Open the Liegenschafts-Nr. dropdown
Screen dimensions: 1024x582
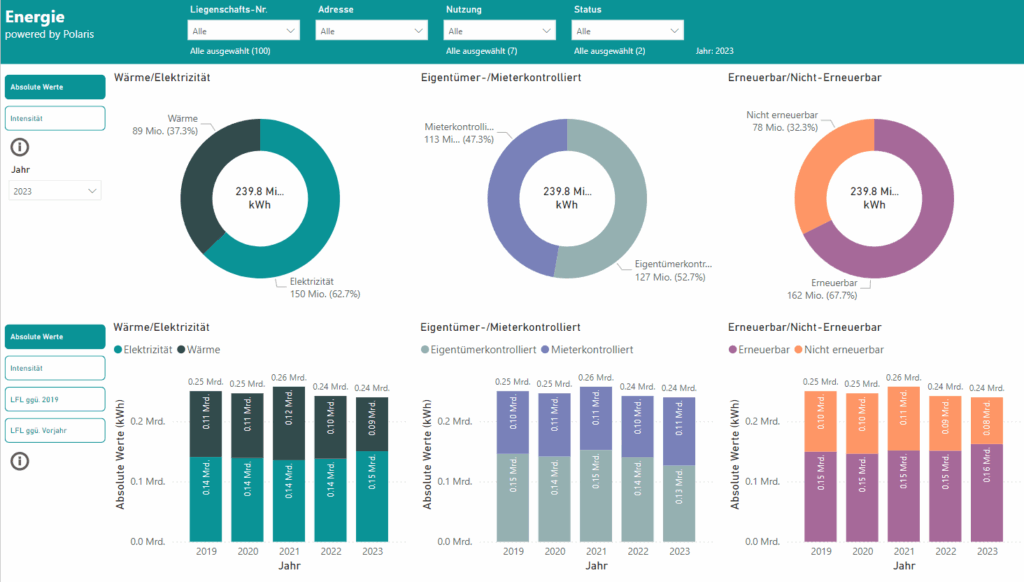coord(244,31)
